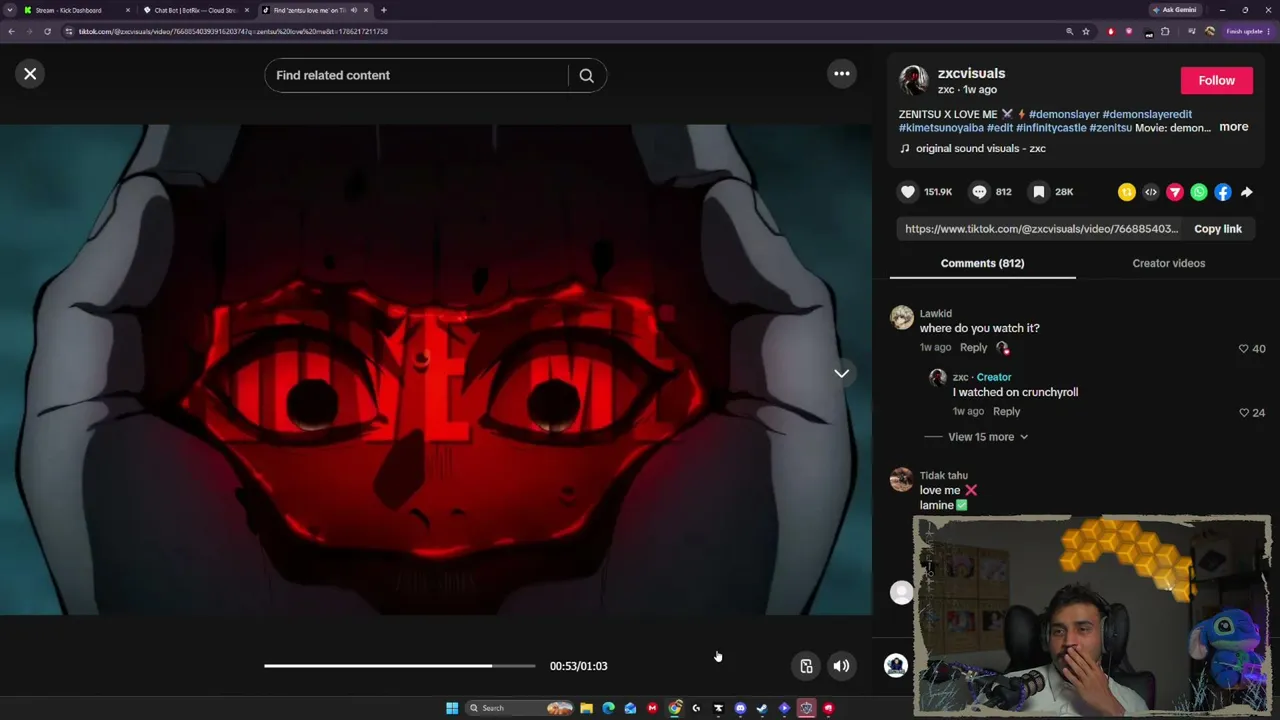Copy the video link
This screenshot has height=720, width=1280.
[1218, 229]
